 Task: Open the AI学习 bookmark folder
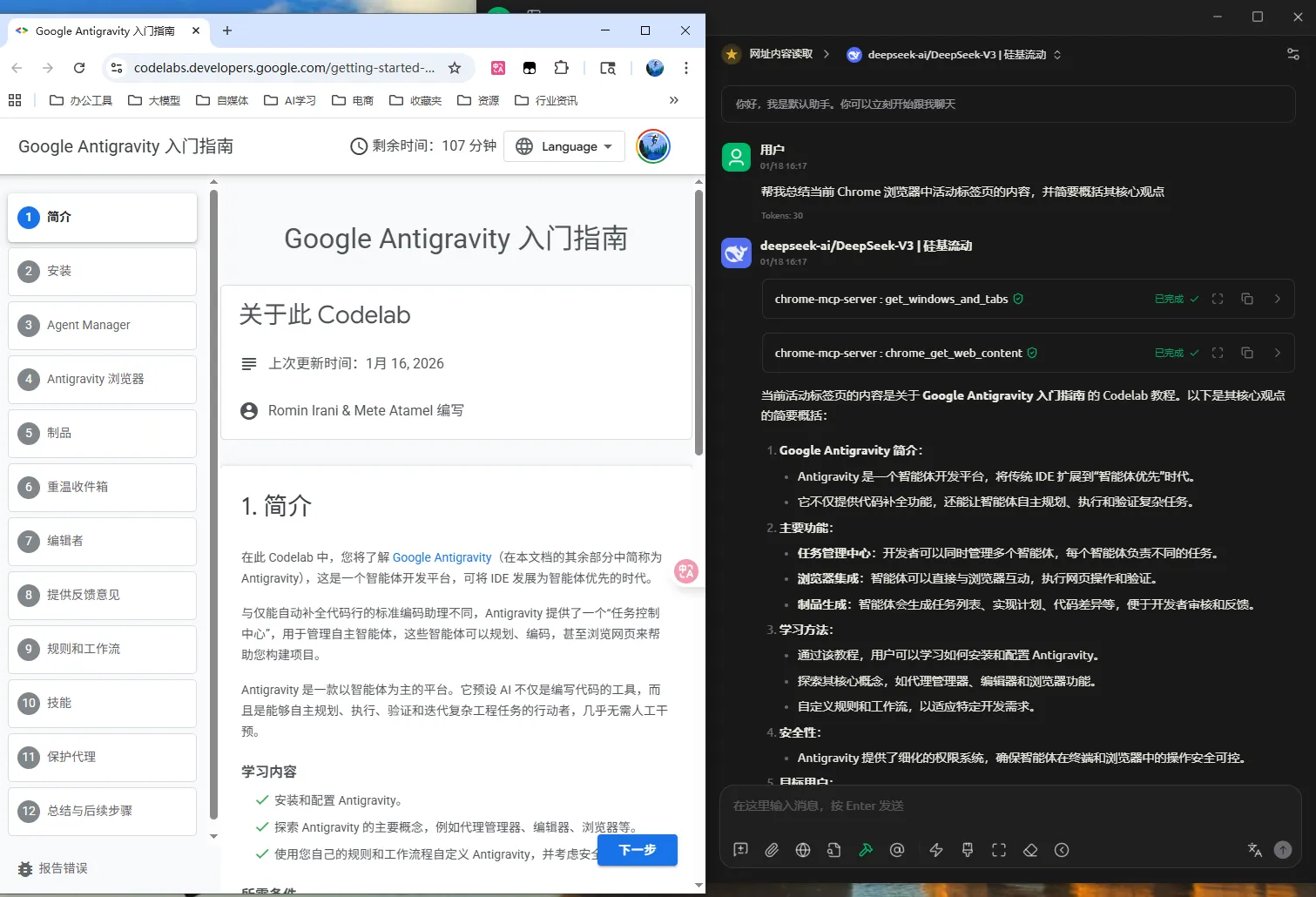pos(290,100)
